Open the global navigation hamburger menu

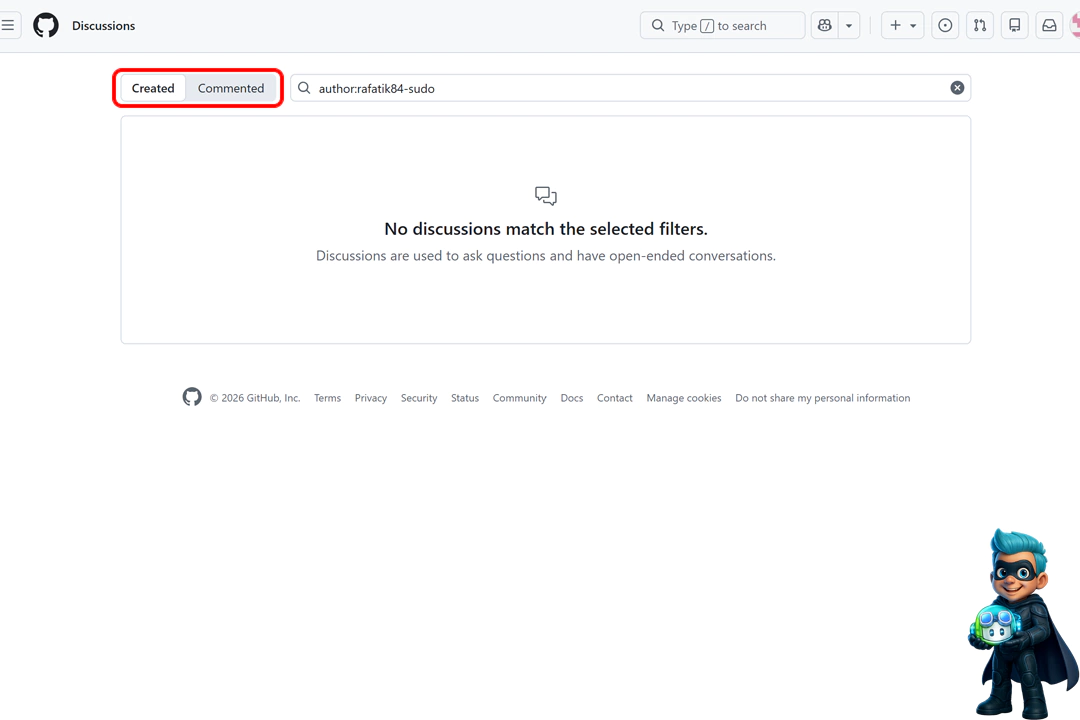click(8, 25)
